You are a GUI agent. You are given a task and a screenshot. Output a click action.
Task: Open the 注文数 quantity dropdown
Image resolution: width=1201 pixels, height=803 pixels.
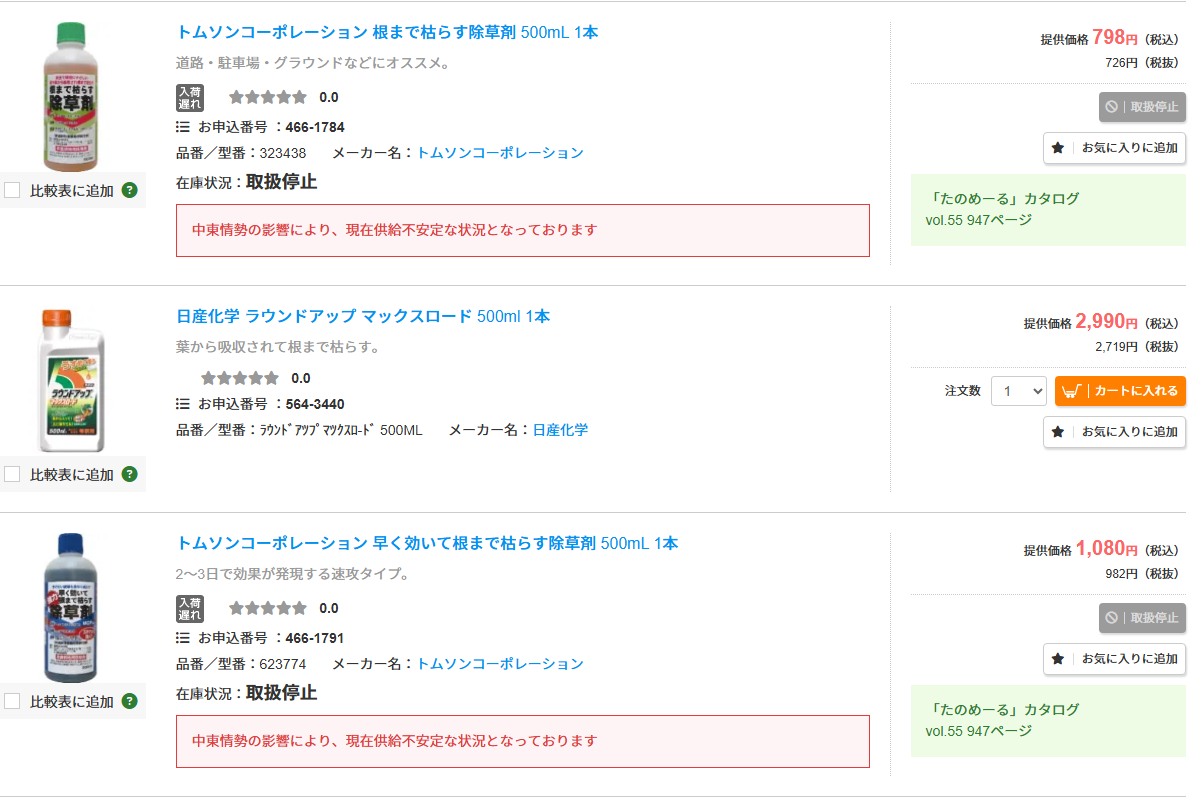tap(1019, 391)
